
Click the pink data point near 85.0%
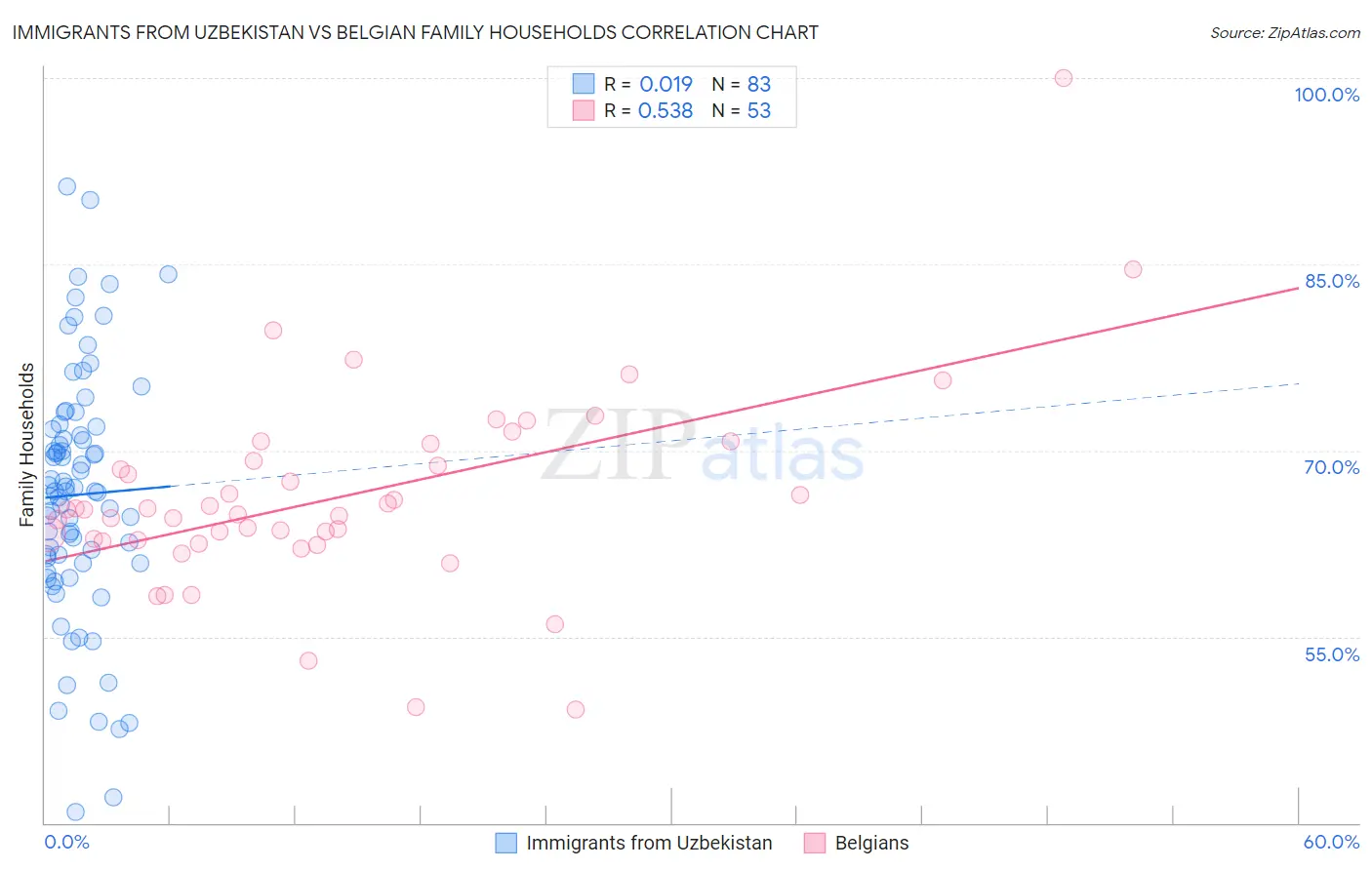point(1133,269)
